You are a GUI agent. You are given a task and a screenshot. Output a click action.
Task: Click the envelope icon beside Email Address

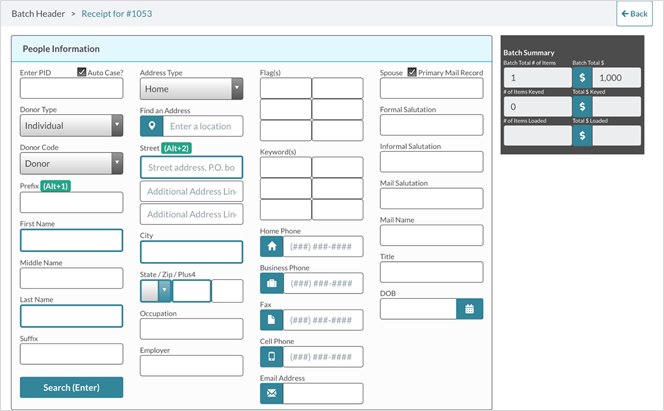(x=272, y=394)
